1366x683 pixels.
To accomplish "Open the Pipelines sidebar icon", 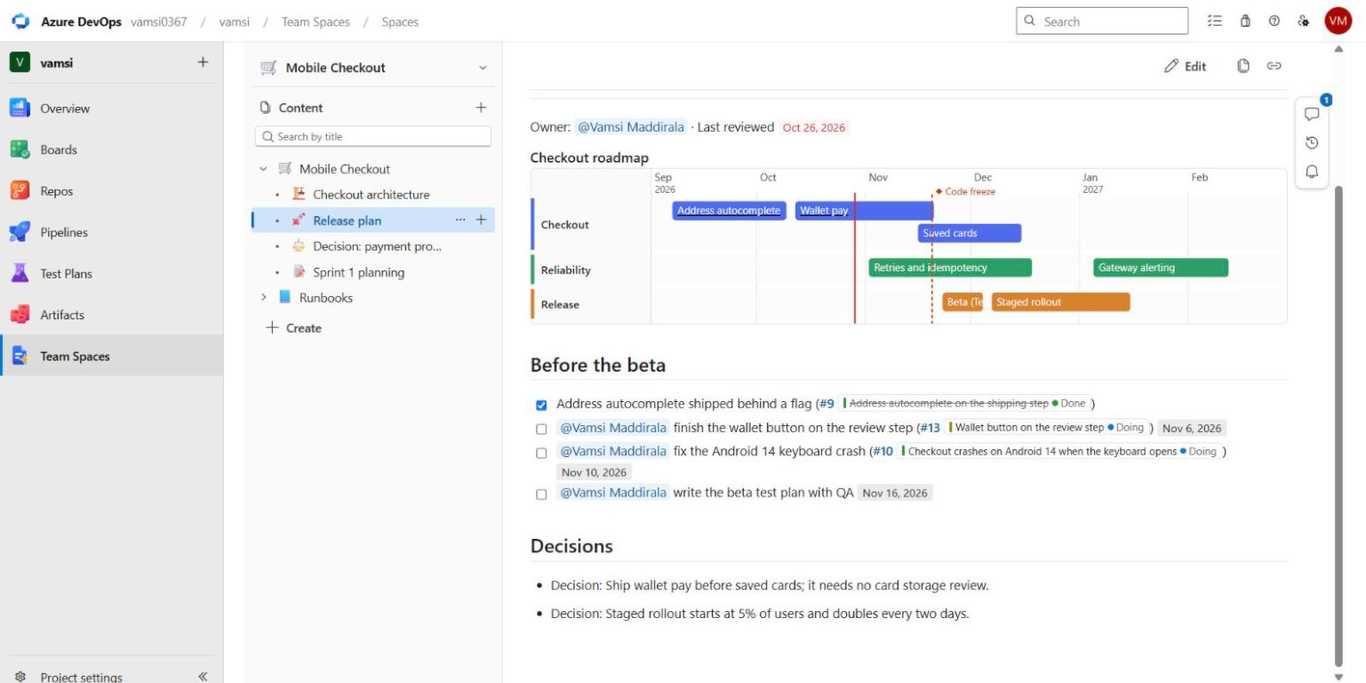I will [x=20, y=232].
